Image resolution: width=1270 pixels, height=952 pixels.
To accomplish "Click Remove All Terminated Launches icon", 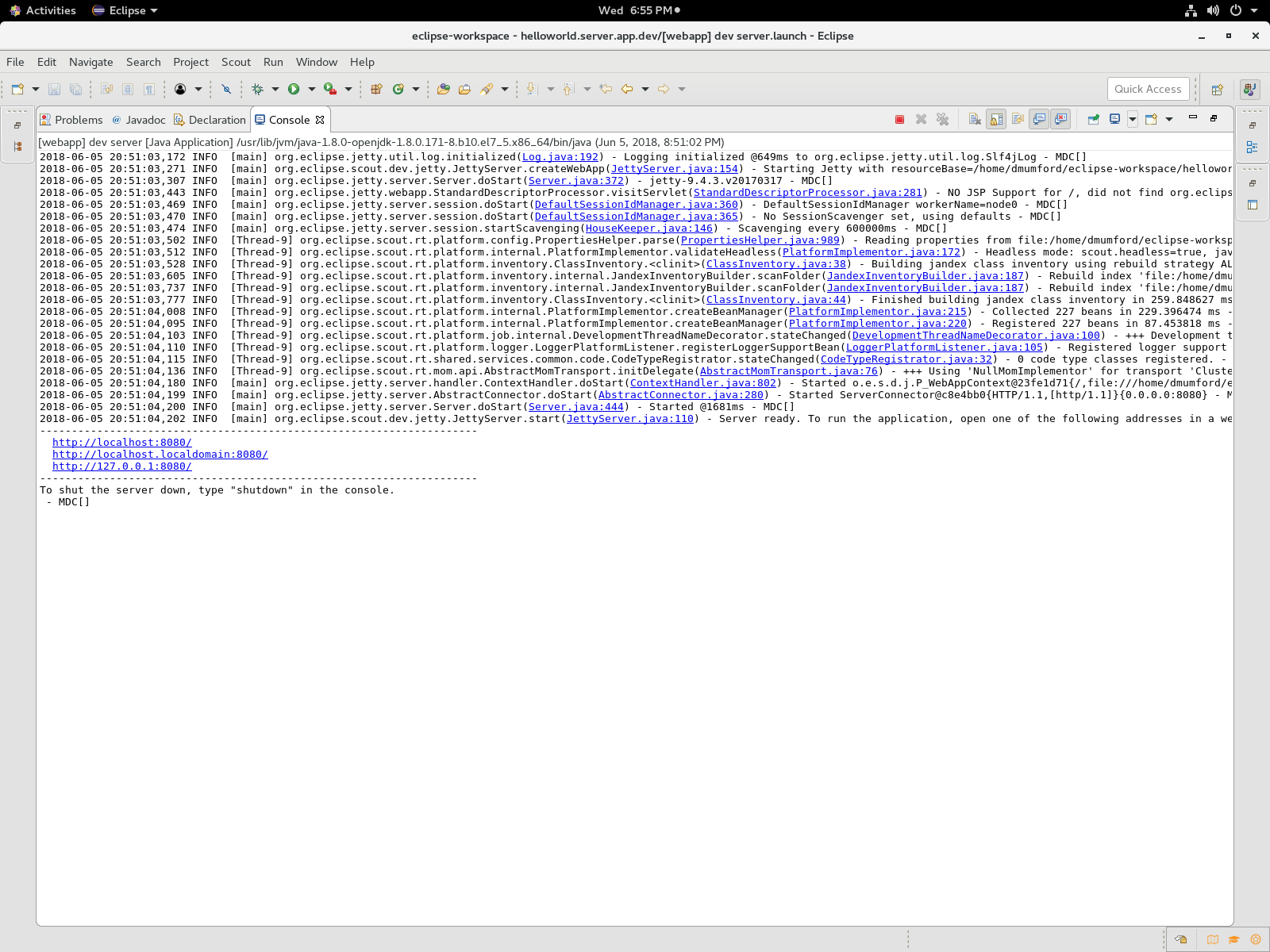I will point(942,120).
